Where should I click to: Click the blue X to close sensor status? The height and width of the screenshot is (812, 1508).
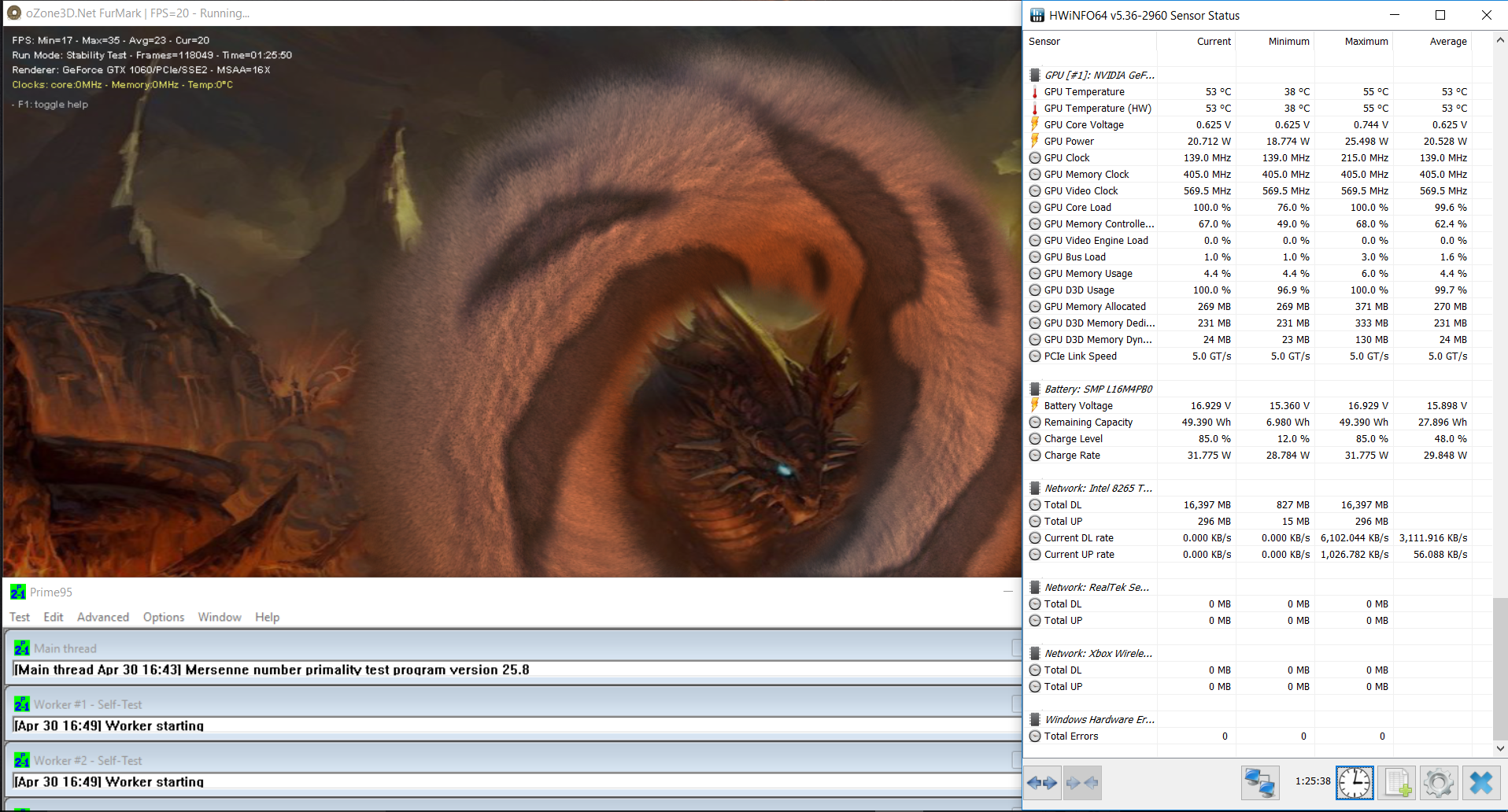(1481, 783)
